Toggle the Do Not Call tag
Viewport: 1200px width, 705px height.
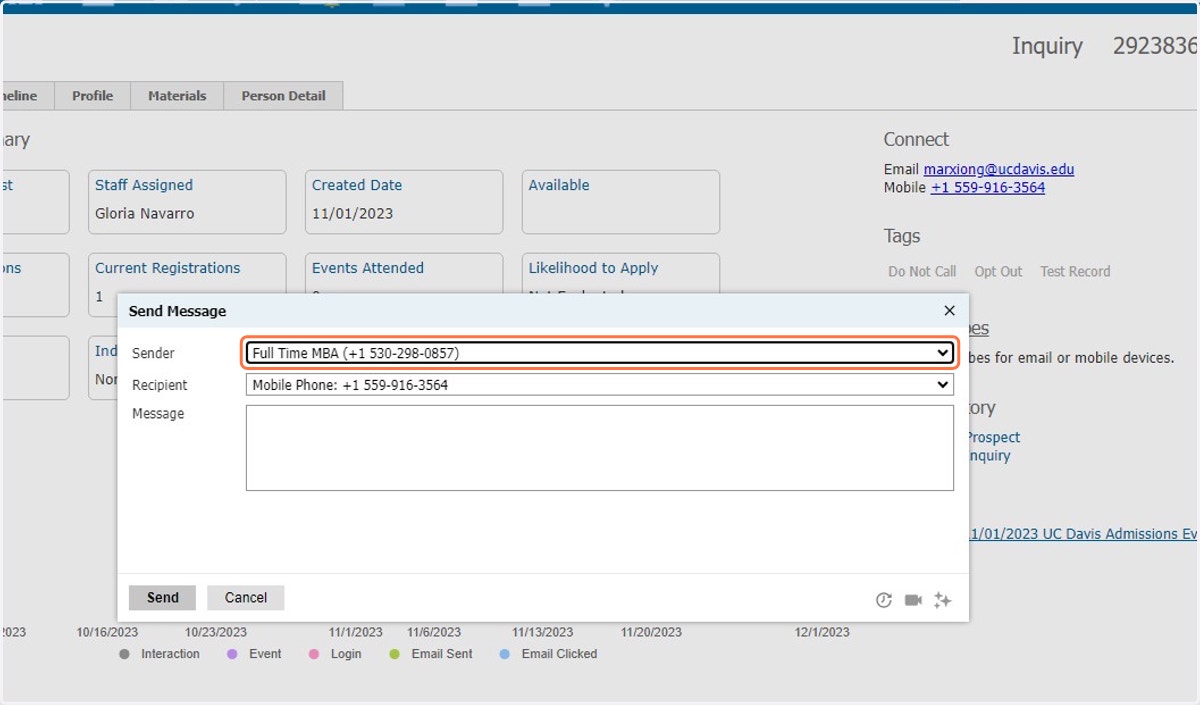tap(922, 271)
